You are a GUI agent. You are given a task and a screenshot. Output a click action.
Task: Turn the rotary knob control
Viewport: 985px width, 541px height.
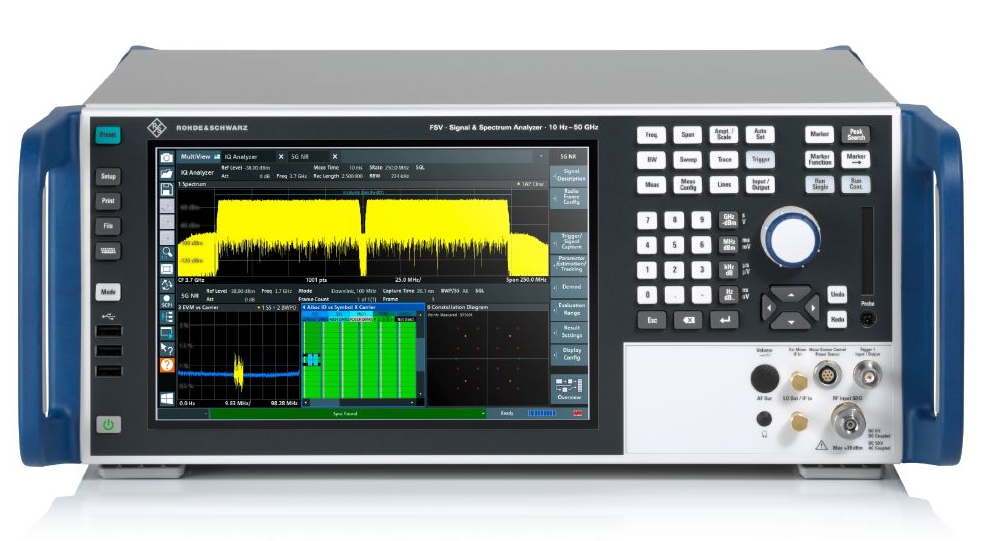coord(791,238)
